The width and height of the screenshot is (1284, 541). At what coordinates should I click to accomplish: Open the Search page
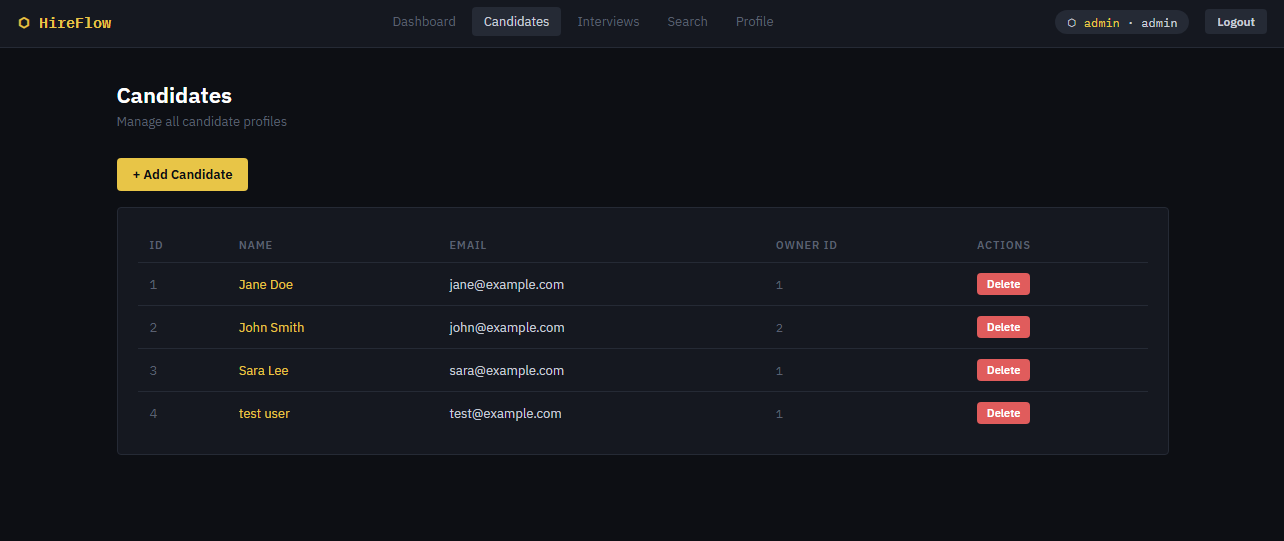tap(687, 22)
